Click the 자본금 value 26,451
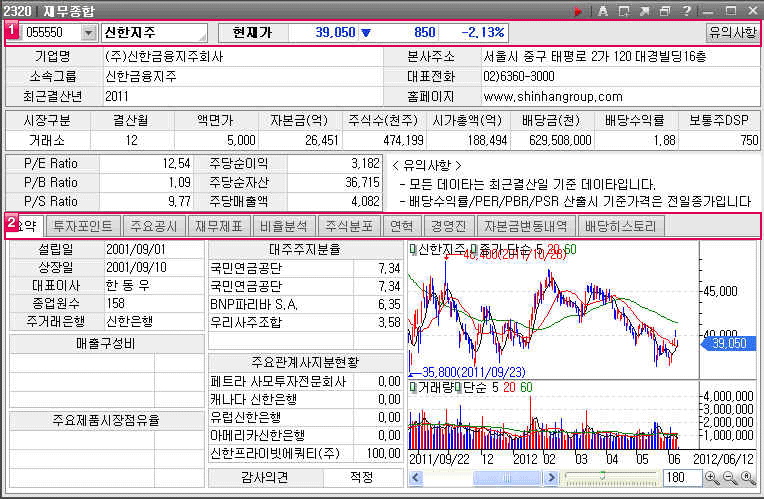Viewport: 764px width, 499px height. point(322,140)
